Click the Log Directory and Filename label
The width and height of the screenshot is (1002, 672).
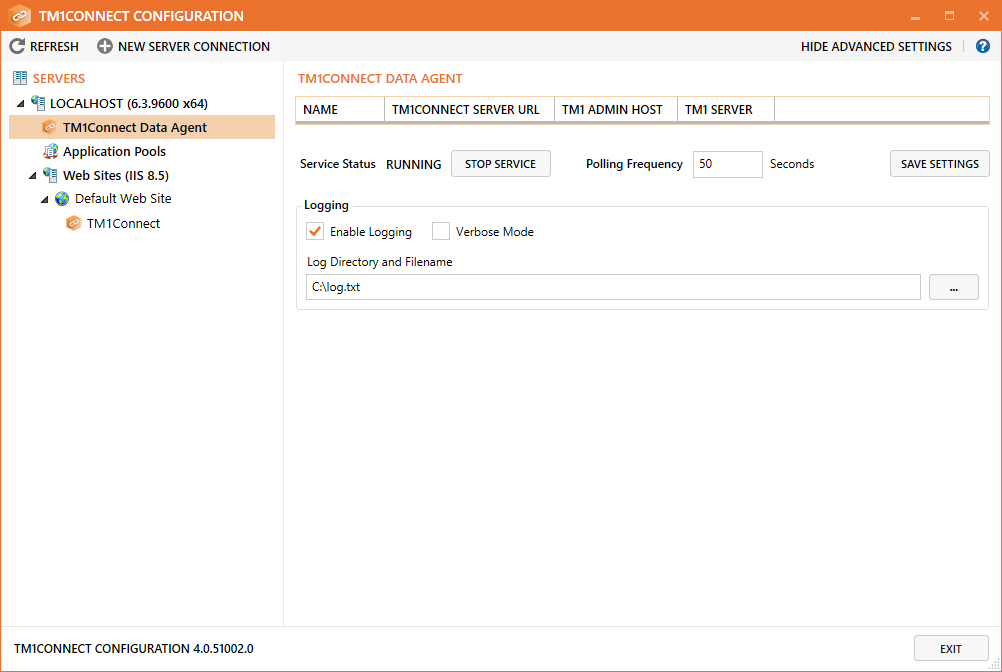pyautogui.click(x=380, y=262)
